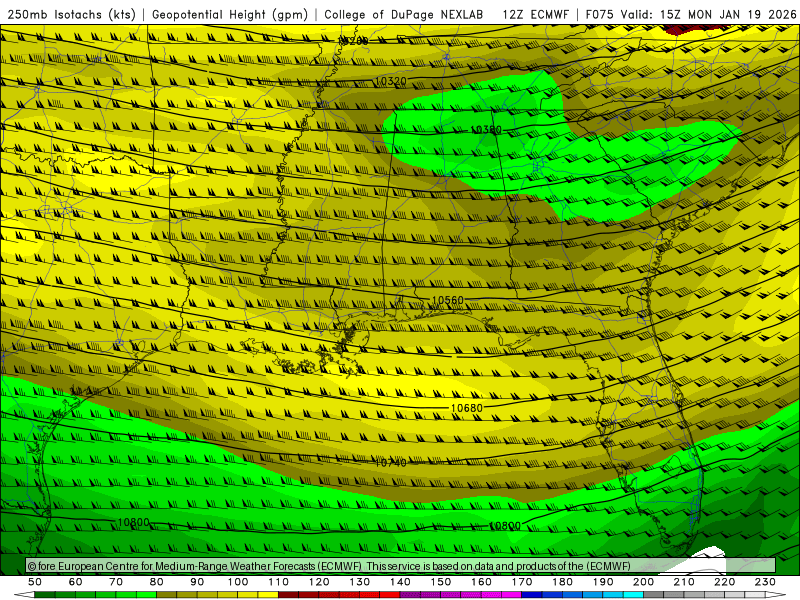
Task: Click the 10320 height contour label
Action: [x=391, y=81]
